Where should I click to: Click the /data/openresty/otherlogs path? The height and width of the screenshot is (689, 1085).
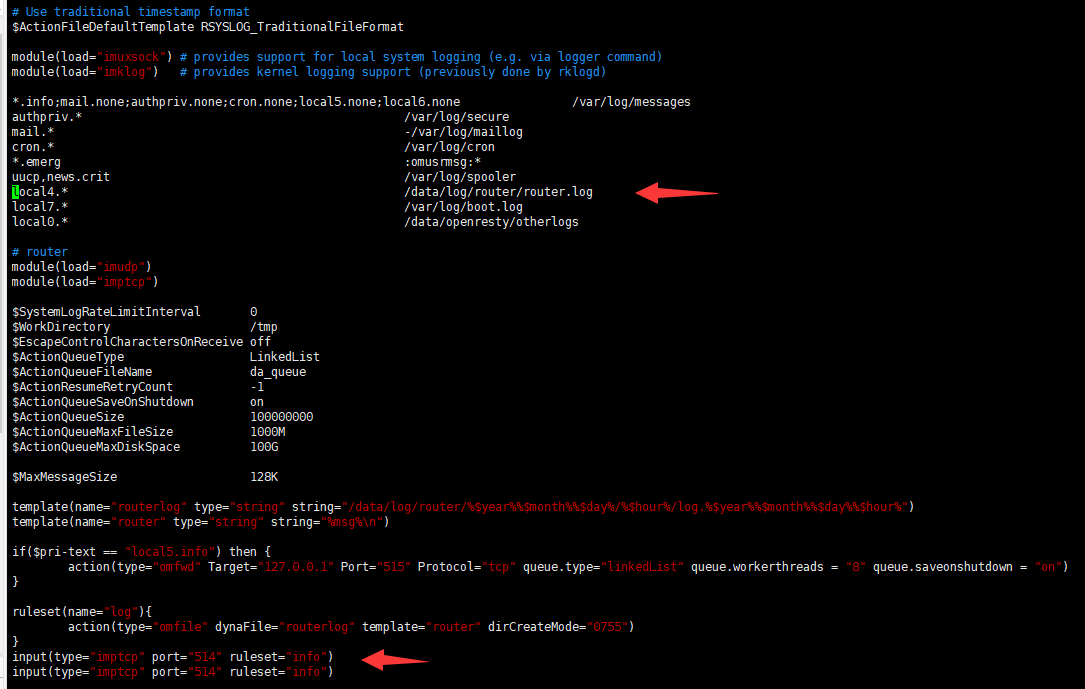coord(491,222)
